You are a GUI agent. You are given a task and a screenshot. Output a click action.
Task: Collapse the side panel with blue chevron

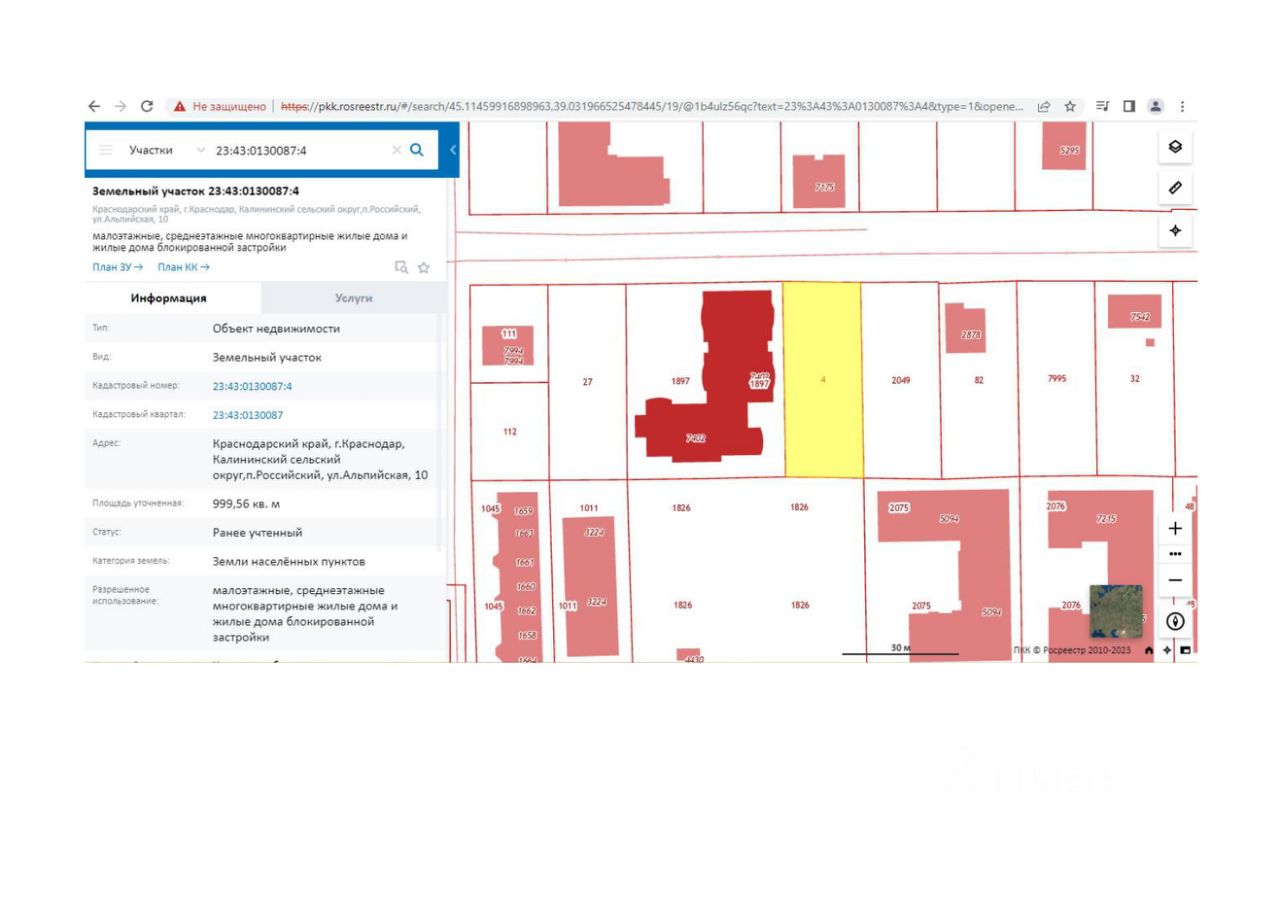(453, 150)
